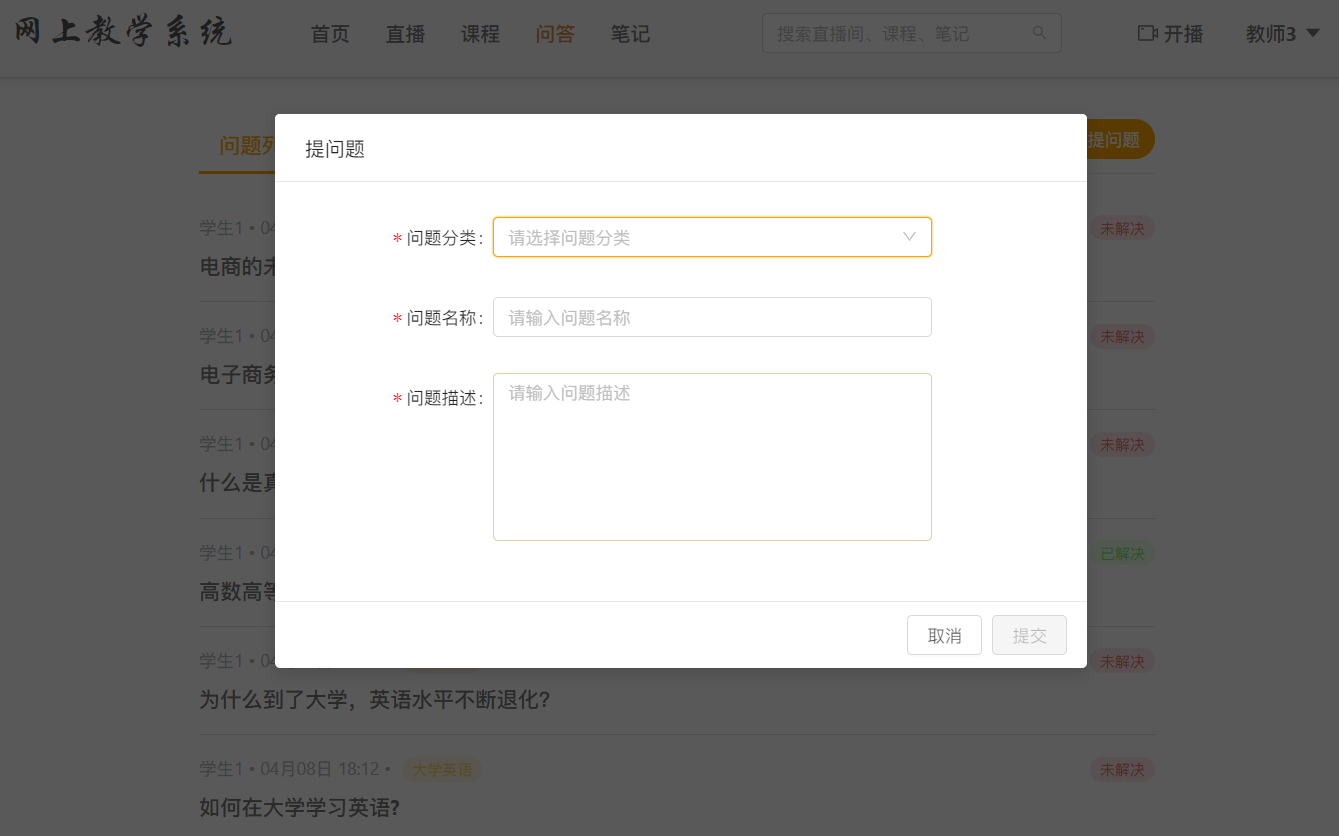
Task: Open the 直播 navigation item
Action: (x=405, y=34)
